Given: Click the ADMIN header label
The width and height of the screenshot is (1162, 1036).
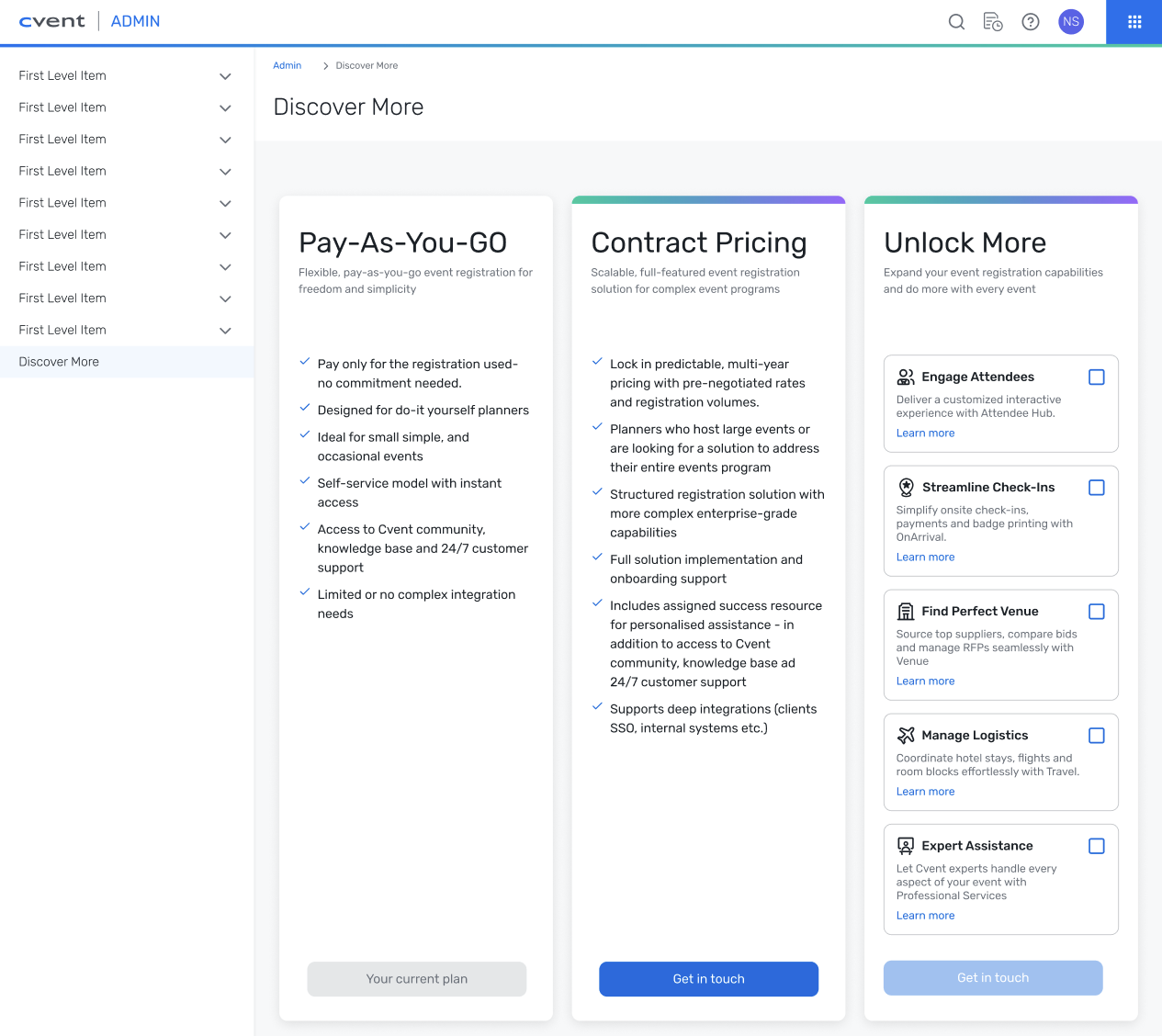Looking at the screenshot, I should 135,21.
